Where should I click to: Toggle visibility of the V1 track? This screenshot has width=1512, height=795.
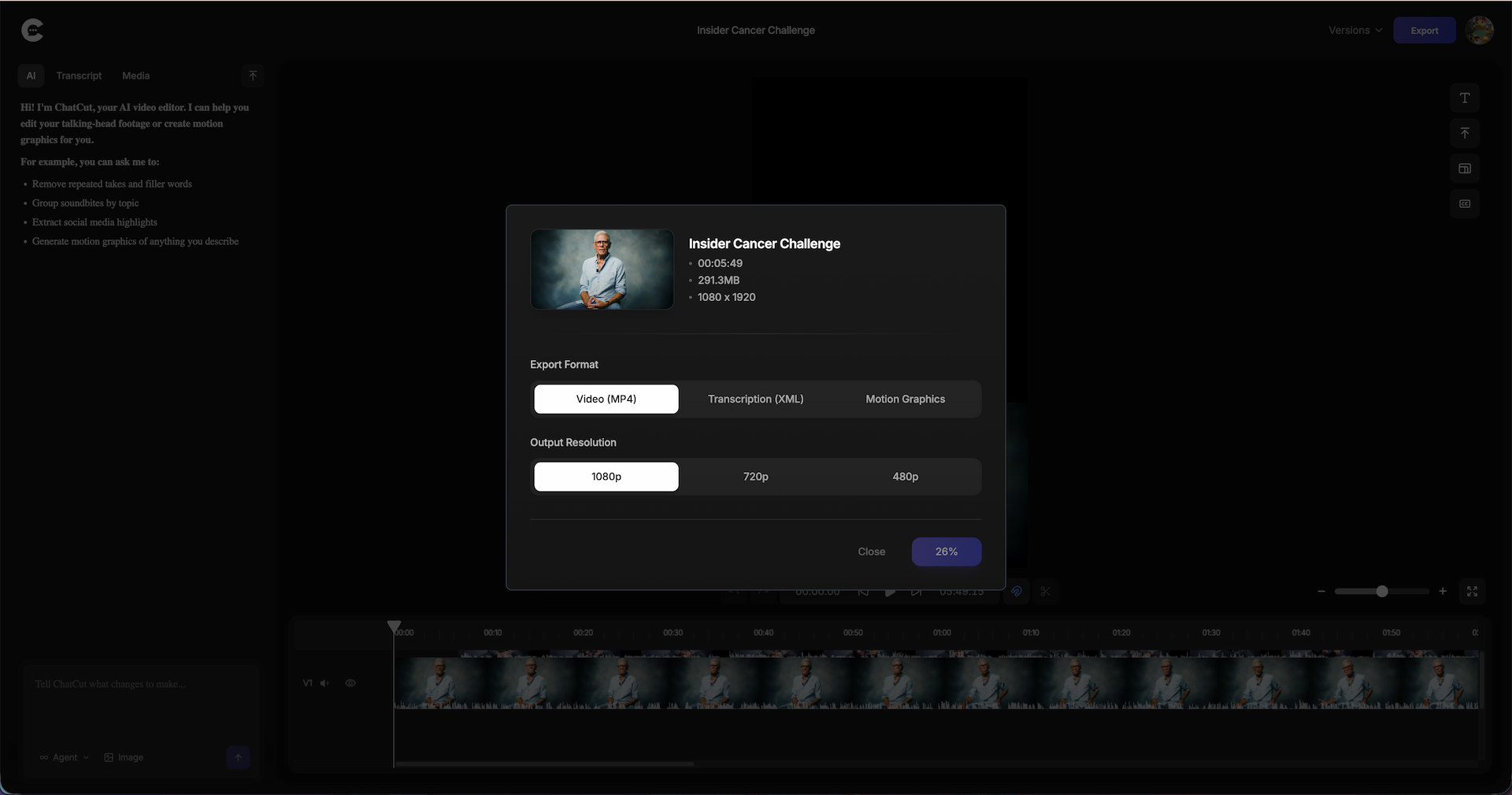[350, 683]
